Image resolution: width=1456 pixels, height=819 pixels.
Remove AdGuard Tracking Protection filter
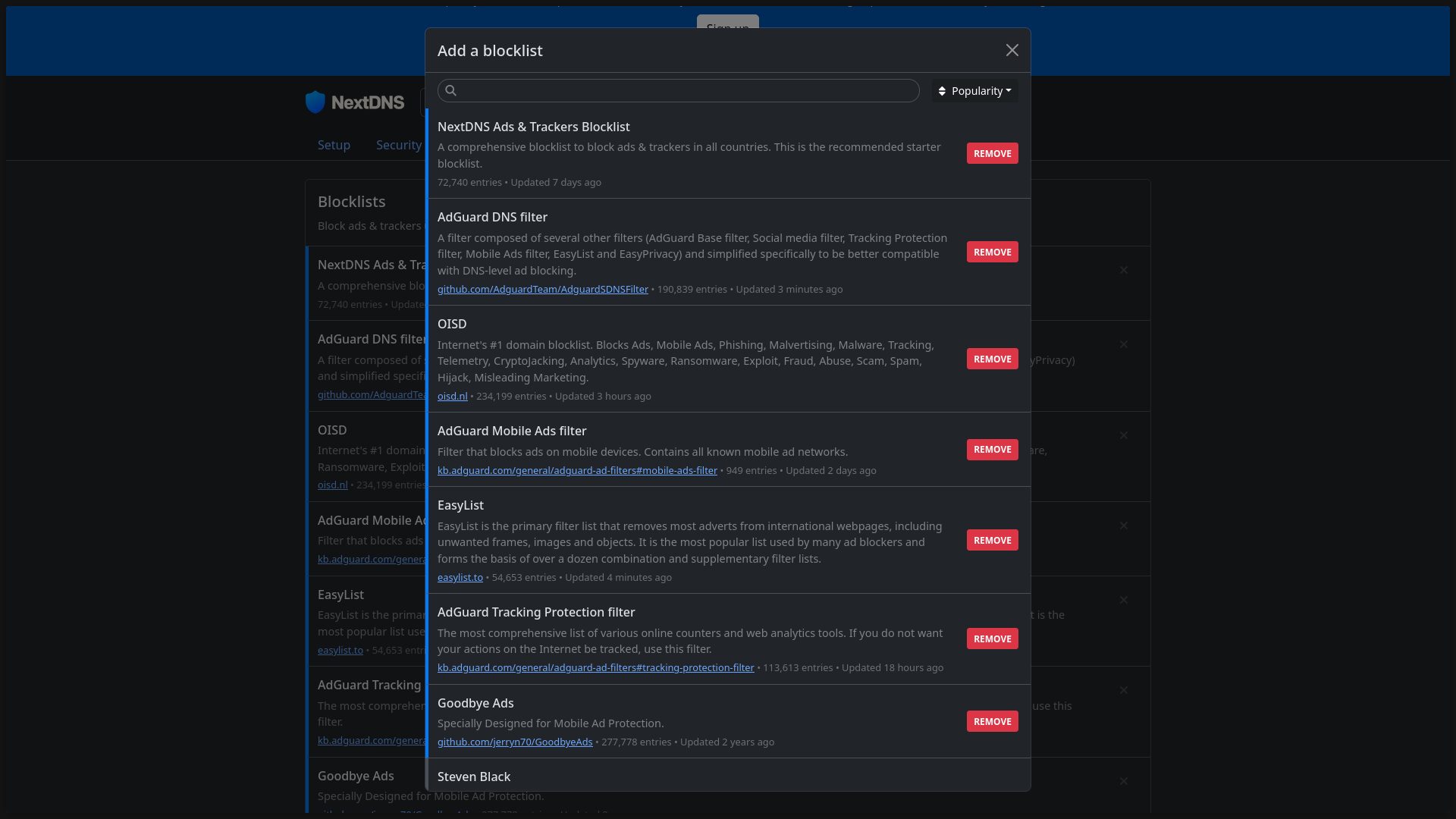tap(992, 639)
